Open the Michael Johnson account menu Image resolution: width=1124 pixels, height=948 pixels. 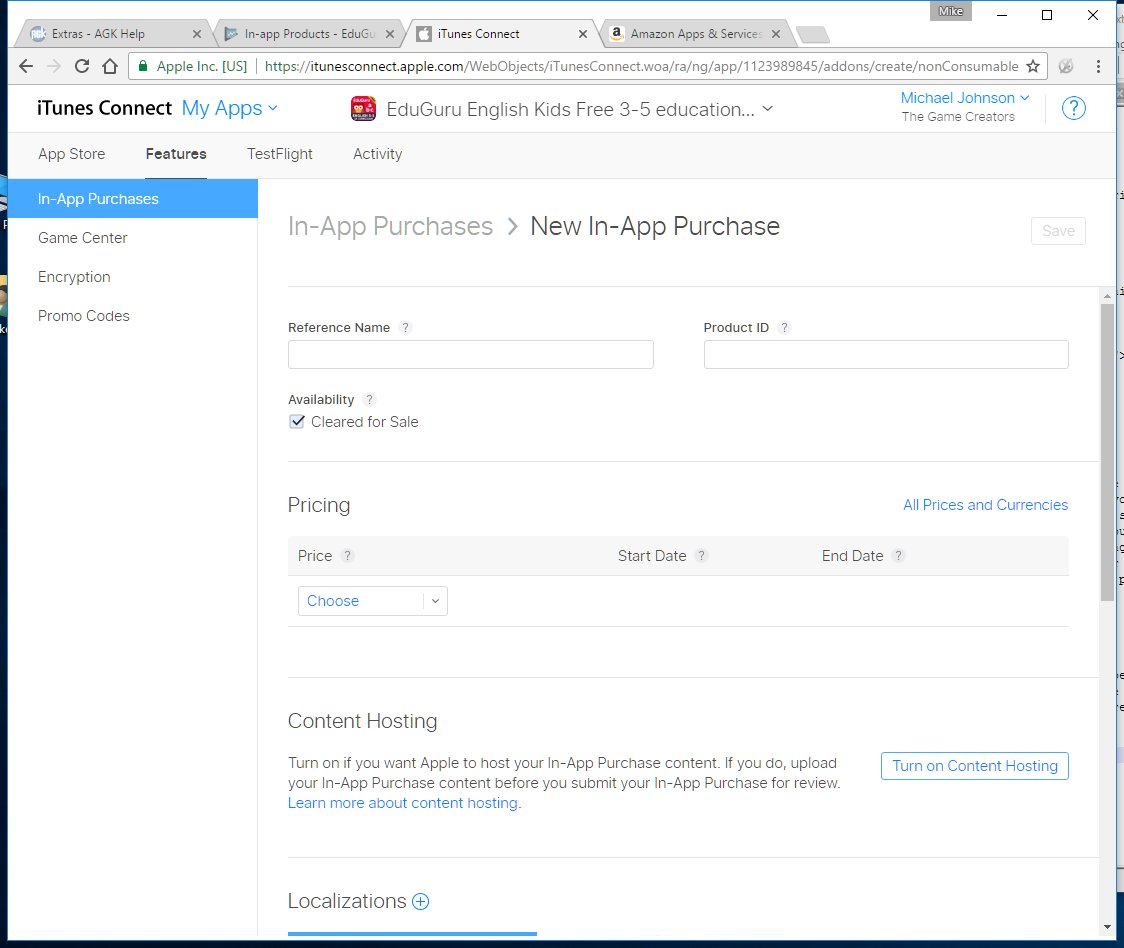(x=964, y=98)
